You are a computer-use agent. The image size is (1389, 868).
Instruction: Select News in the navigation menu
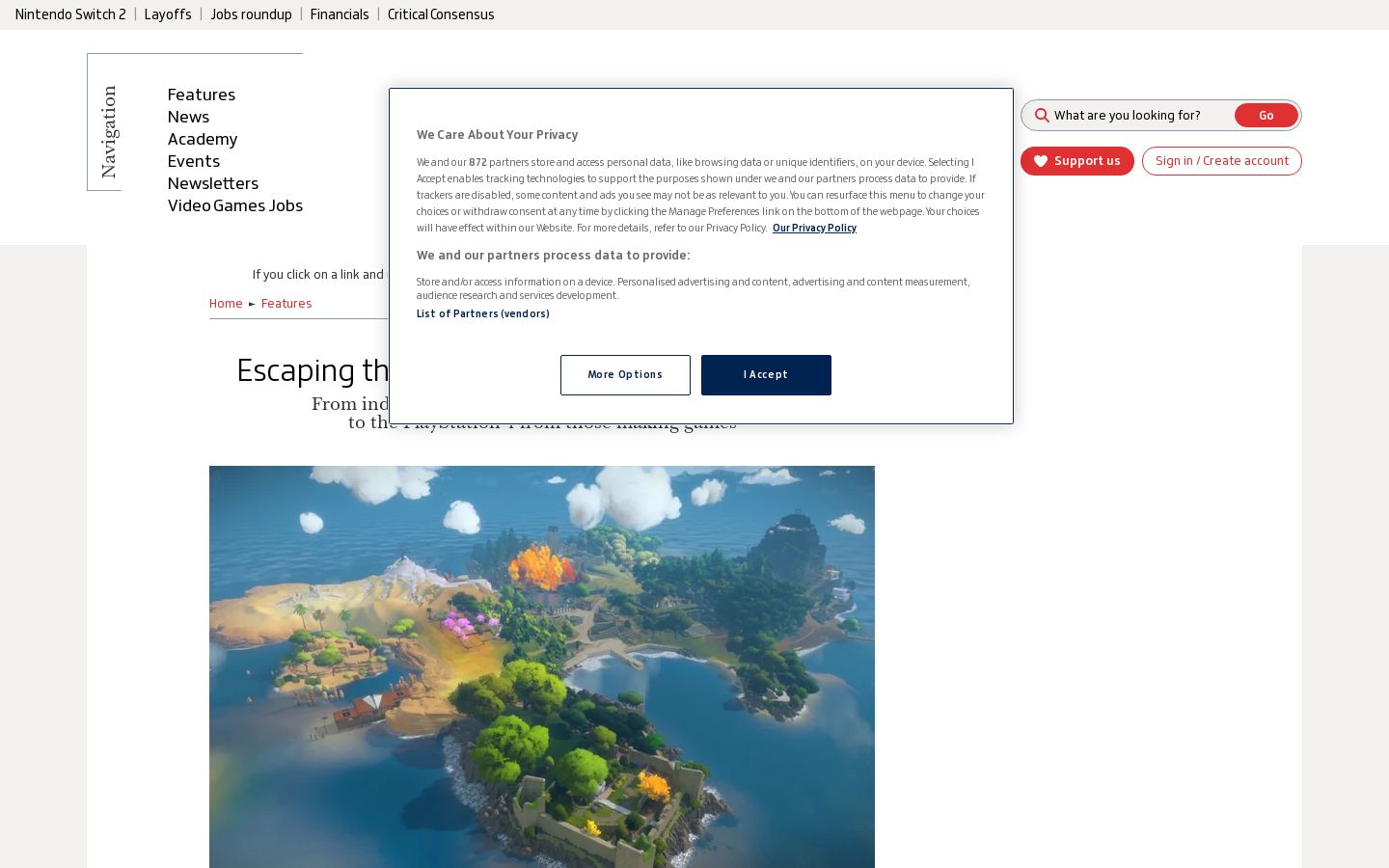(x=188, y=117)
